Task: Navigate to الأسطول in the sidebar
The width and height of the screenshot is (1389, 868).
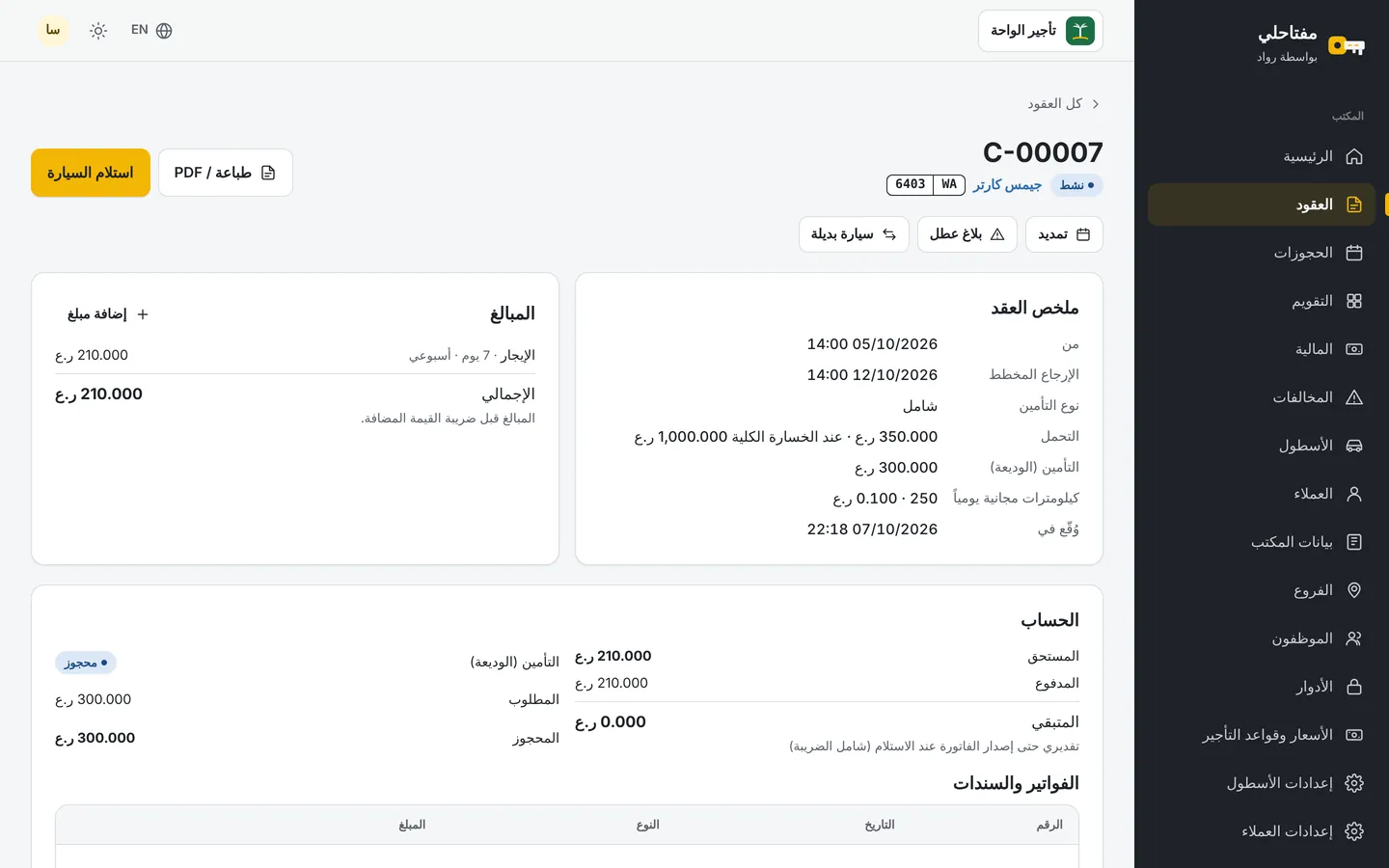Action: pos(1262,446)
